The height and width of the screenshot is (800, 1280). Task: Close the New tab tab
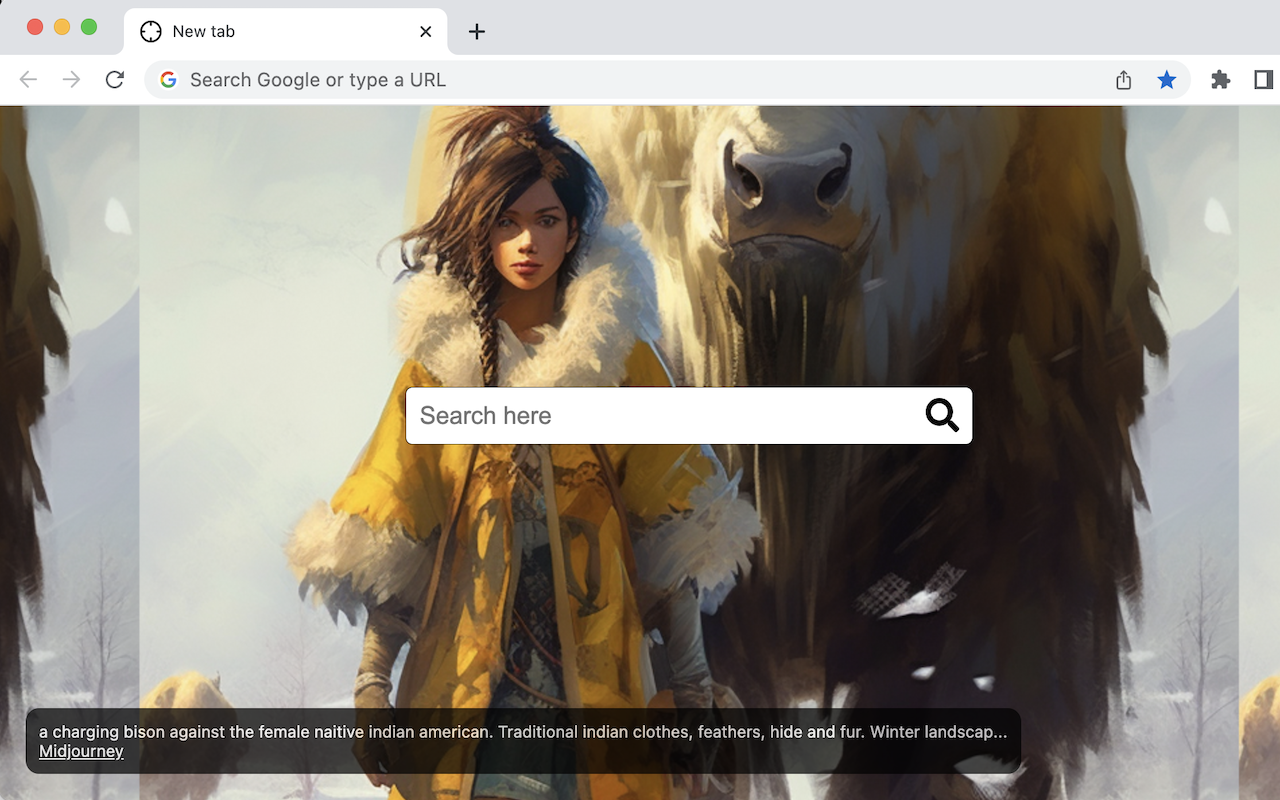click(x=426, y=32)
